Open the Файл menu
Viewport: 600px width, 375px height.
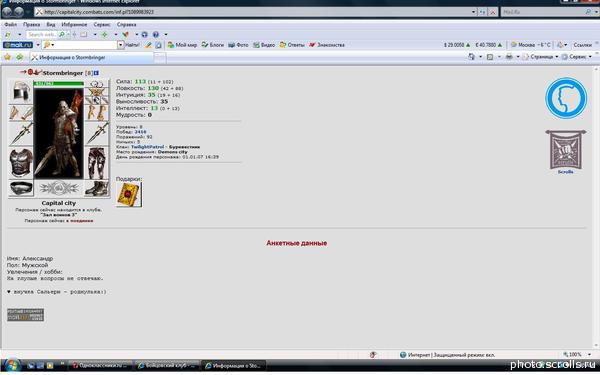coord(10,24)
